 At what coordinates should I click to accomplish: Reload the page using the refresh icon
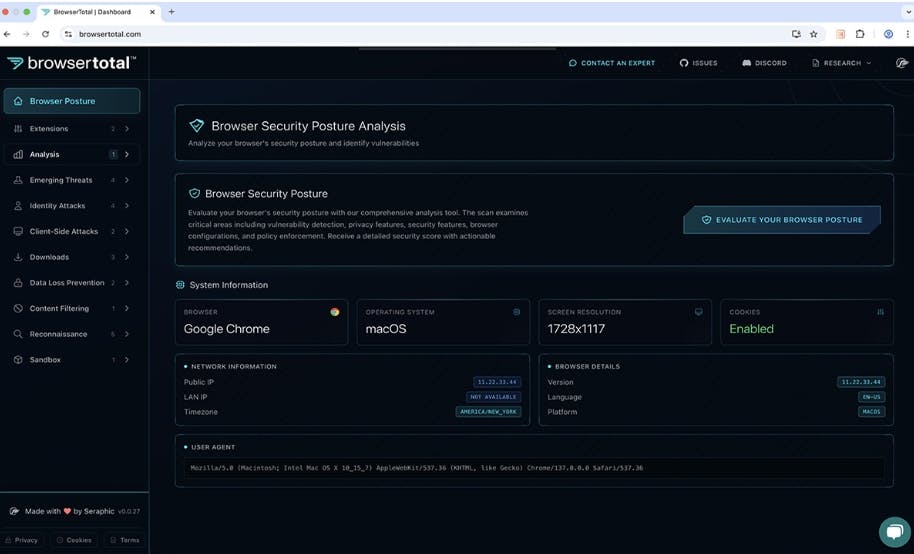coord(45,34)
